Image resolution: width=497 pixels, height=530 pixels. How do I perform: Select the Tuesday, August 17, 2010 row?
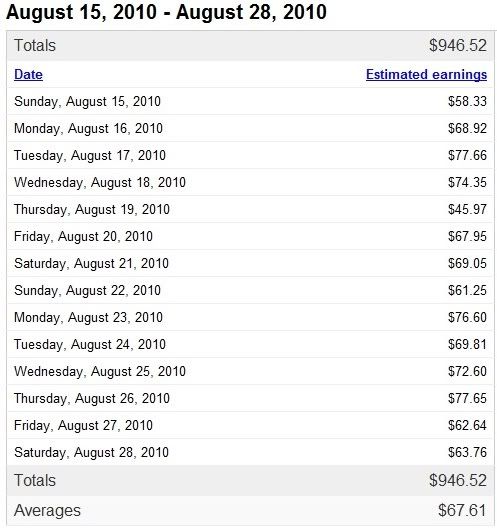pos(250,155)
